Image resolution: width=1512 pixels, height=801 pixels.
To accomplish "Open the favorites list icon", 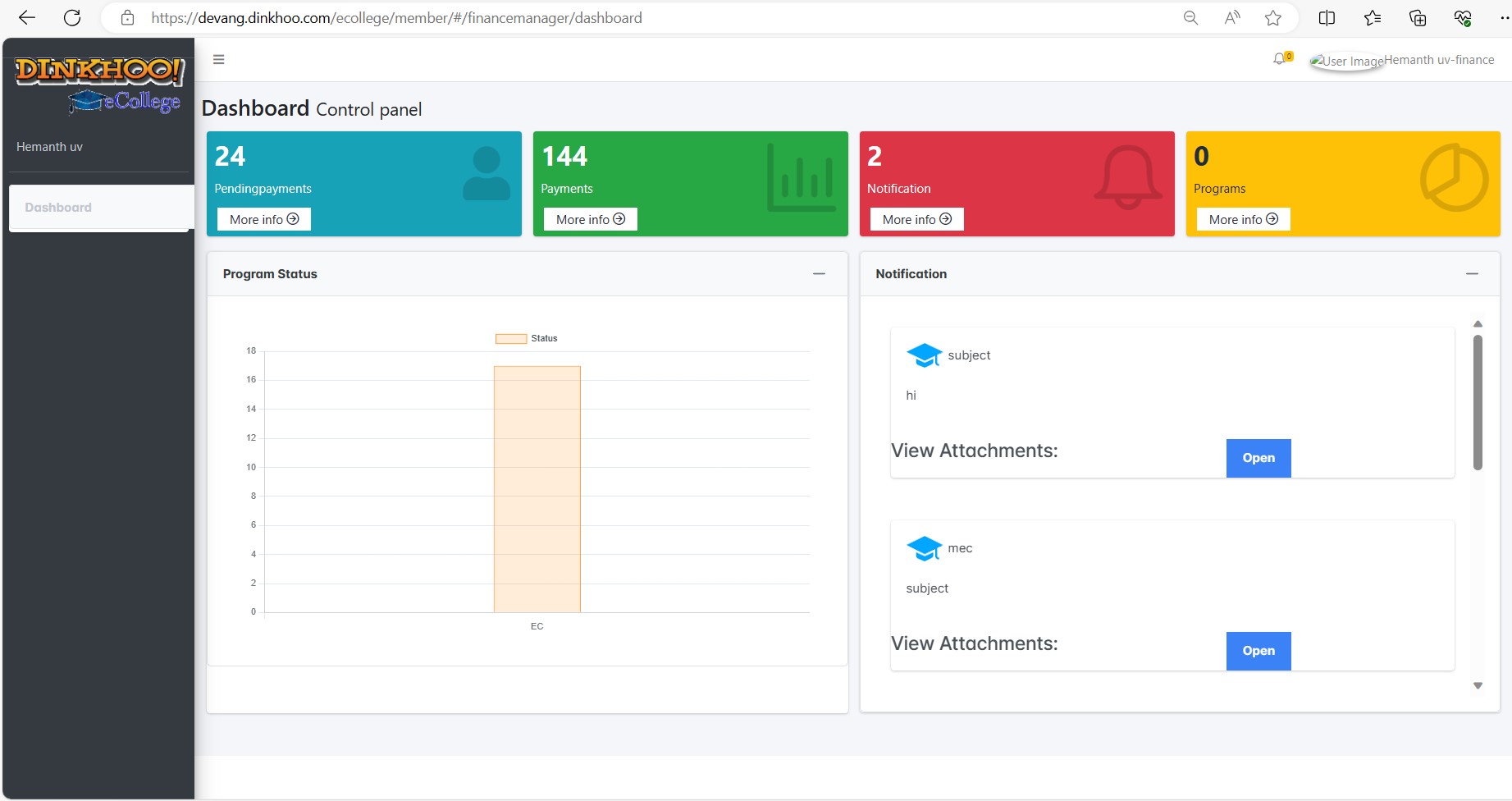I will click(x=1372, y=17).
